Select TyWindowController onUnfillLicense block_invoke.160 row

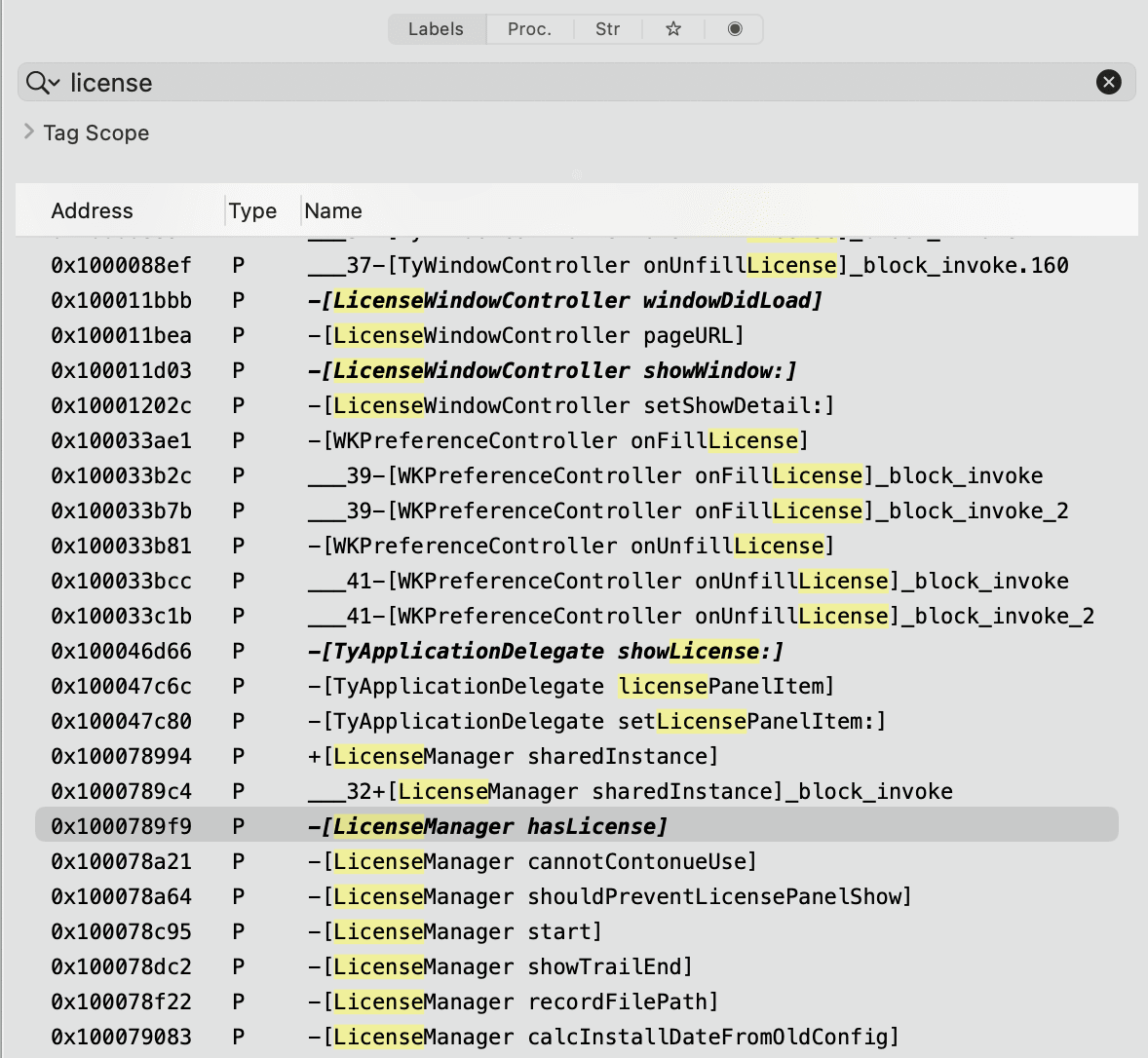tap(577, 265)
